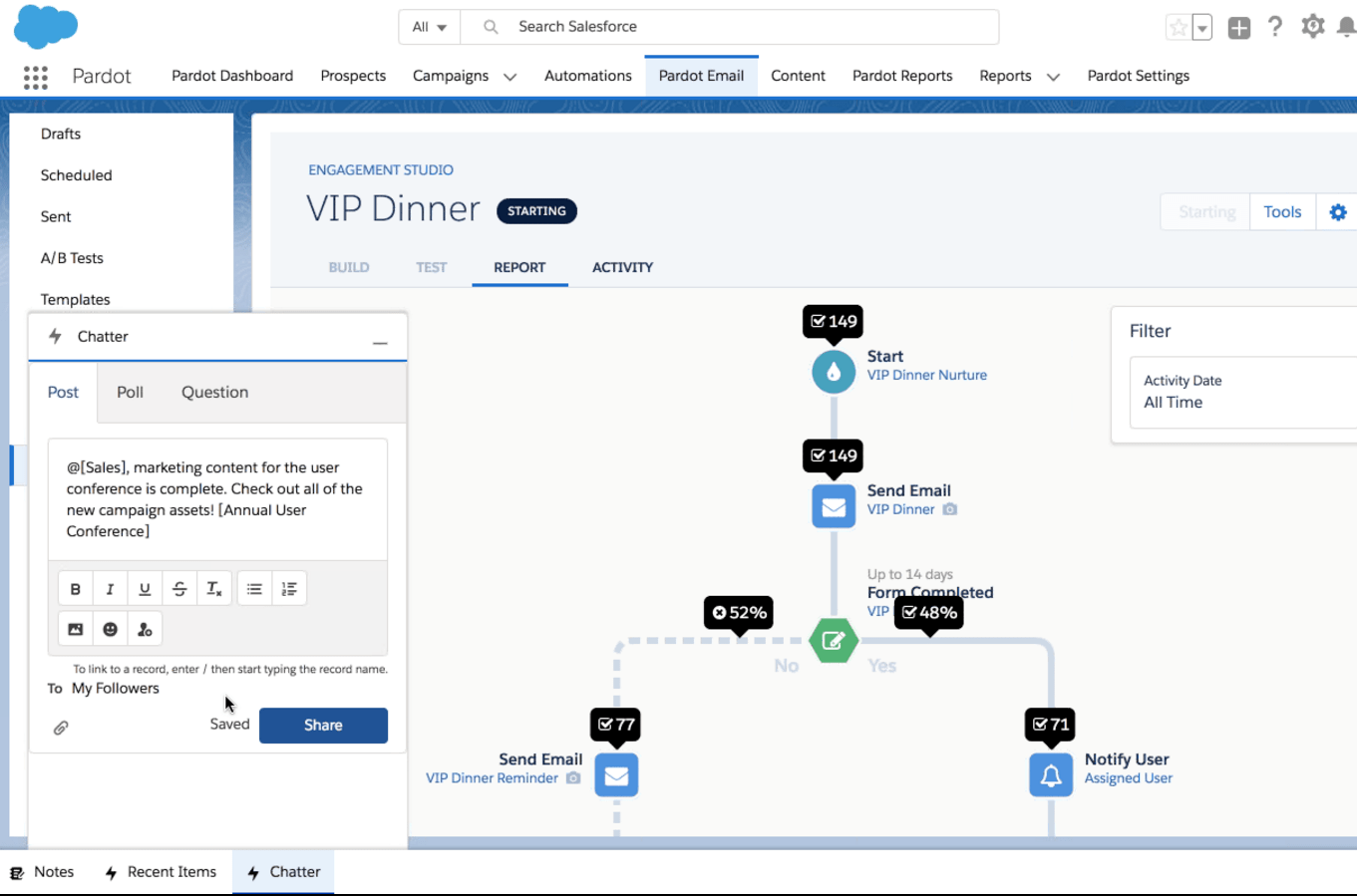Switch to the Question tab
1357x896 pixels.
pos(214,393)
